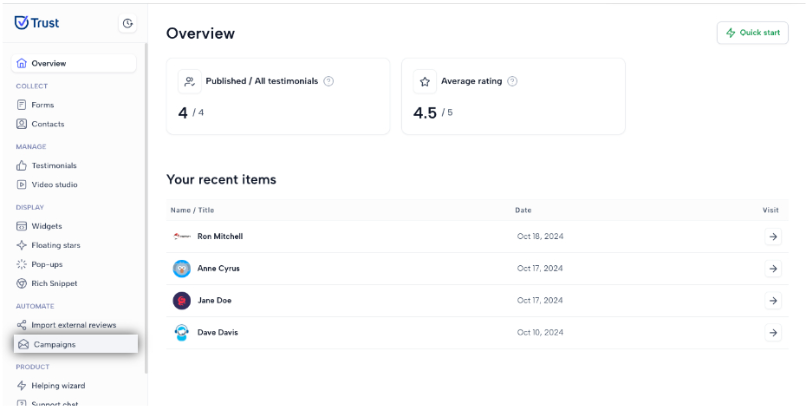Click the help icon beside Published / All testimonials
807x407 pixels.
pyautogui.click(x=328, y=81)
